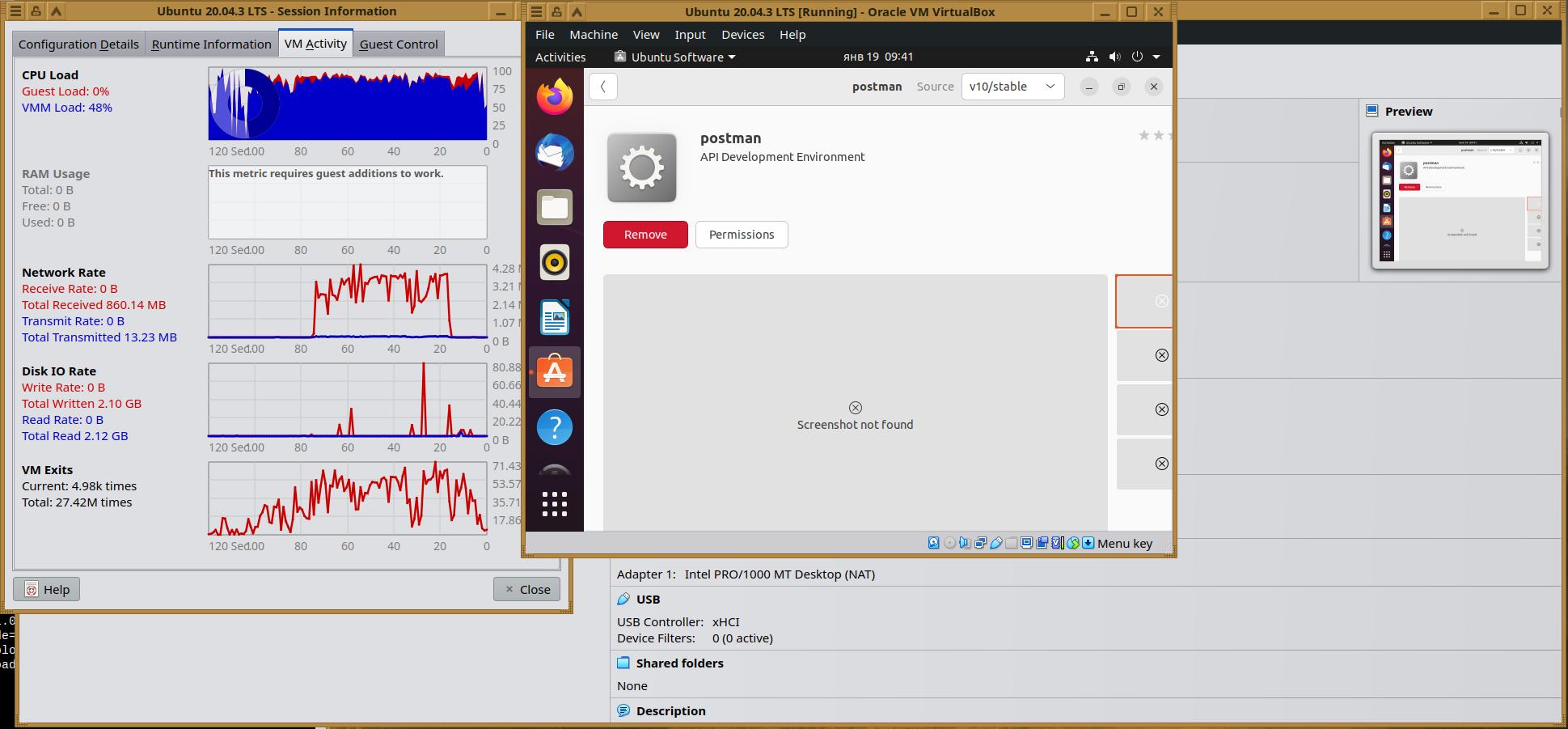Open postman Permissions
Image resolution: width=1568 pixels, height=729 pixels.
tap(742, 235)
